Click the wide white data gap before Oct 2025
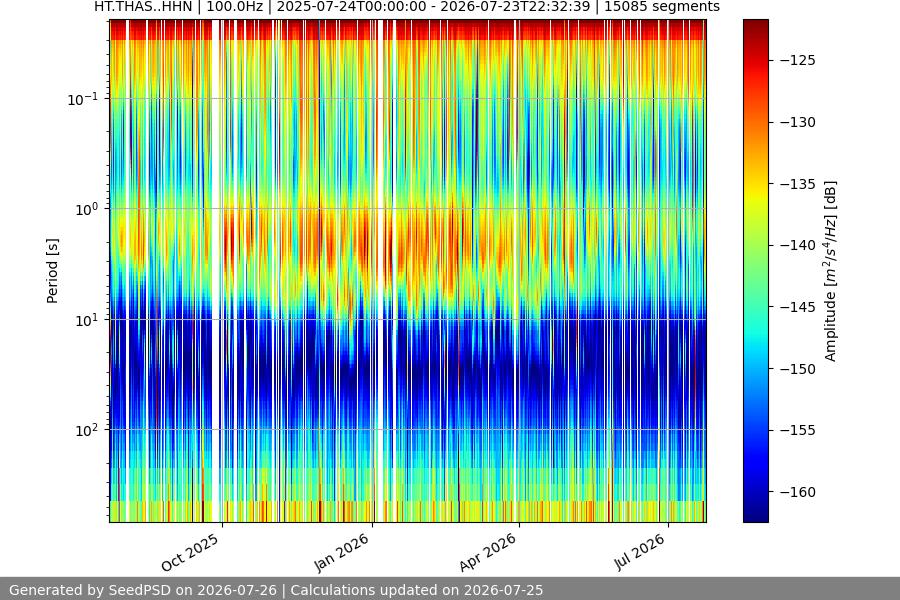 [x=216, y=271]
